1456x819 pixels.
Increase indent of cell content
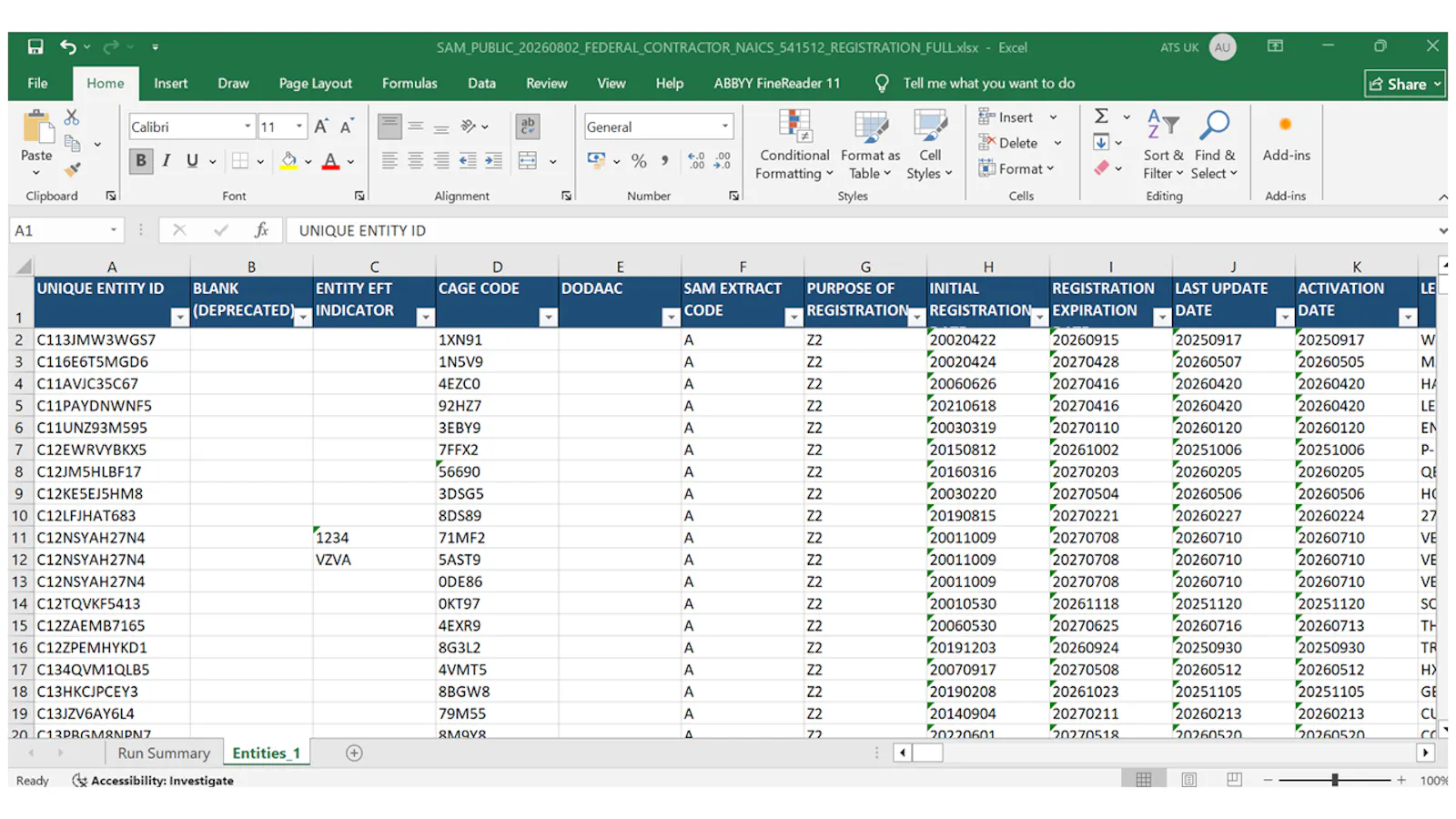pos(493,161)
